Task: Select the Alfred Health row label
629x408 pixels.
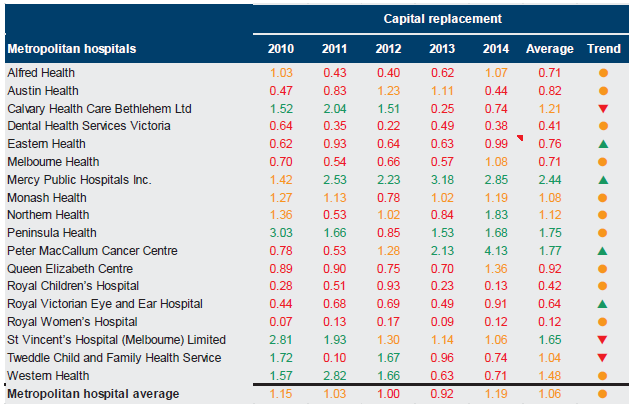Action: point(41,73)
